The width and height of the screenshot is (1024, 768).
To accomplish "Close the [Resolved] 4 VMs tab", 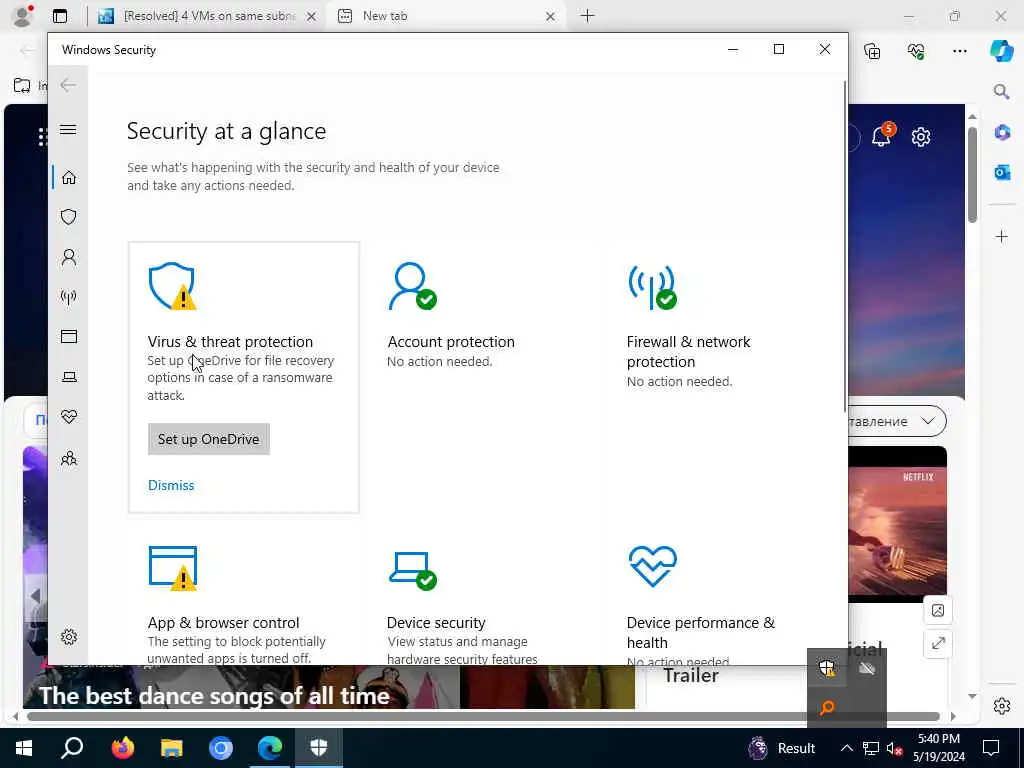I will coord(312,16).
